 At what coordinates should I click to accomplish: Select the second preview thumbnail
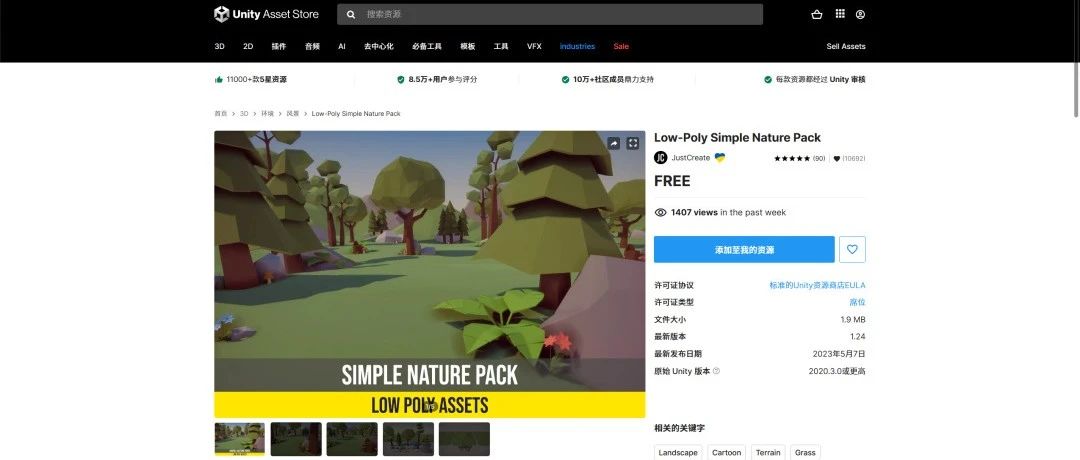tap(296, 439)
